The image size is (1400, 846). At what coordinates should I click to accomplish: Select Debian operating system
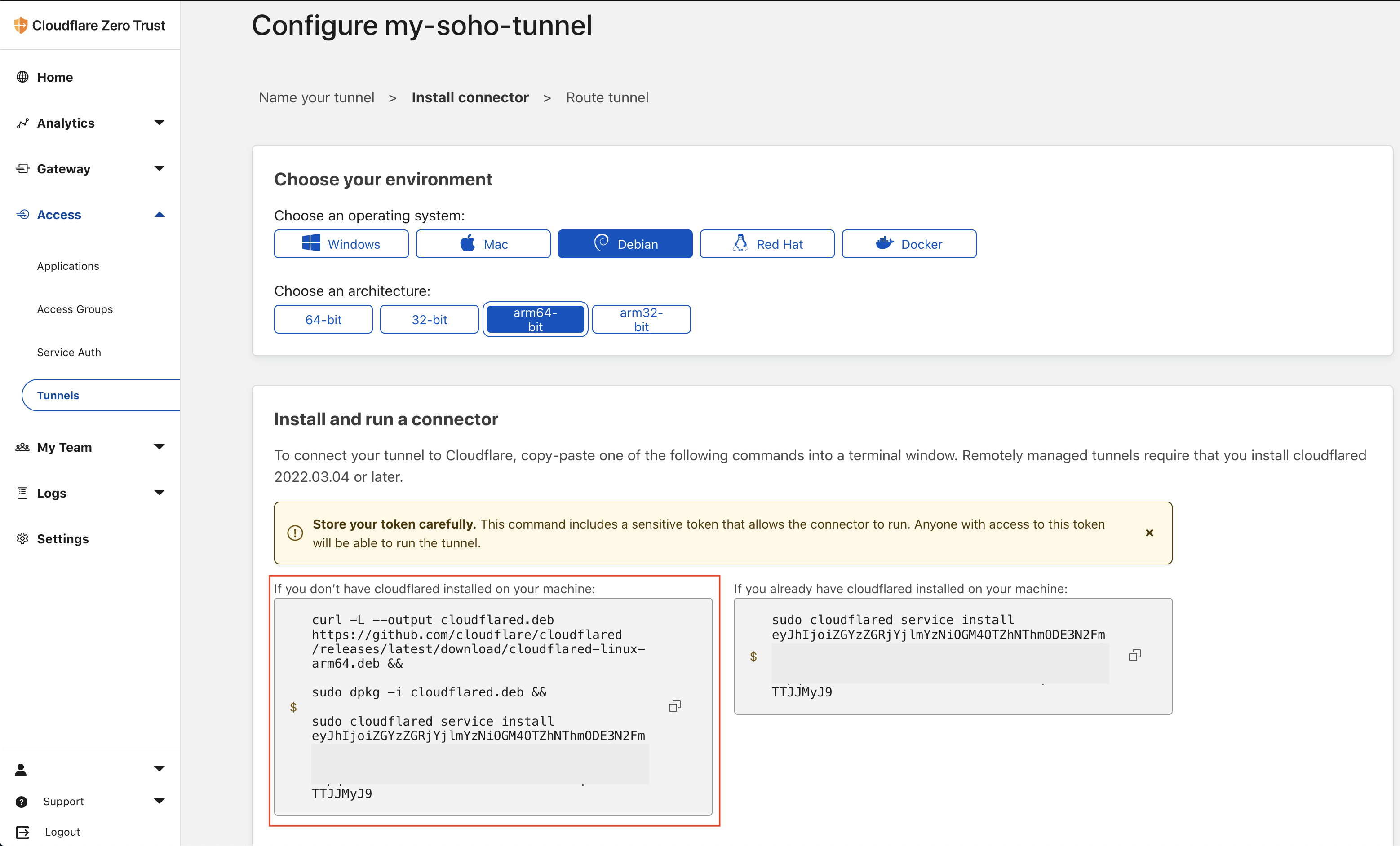click(625, 243)
